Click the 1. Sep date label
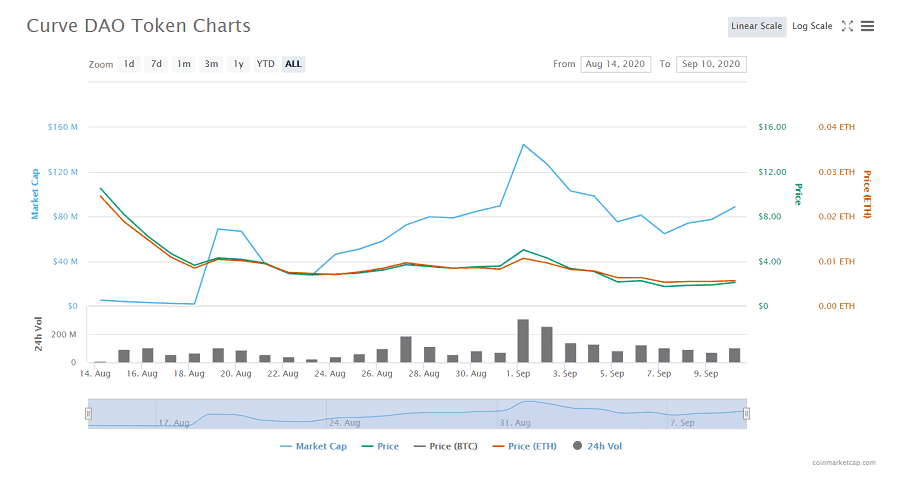 (518, 374)
